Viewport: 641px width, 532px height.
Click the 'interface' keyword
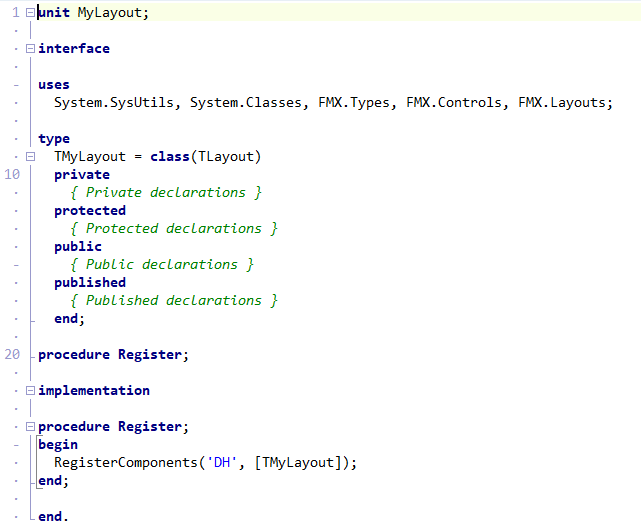74,49
